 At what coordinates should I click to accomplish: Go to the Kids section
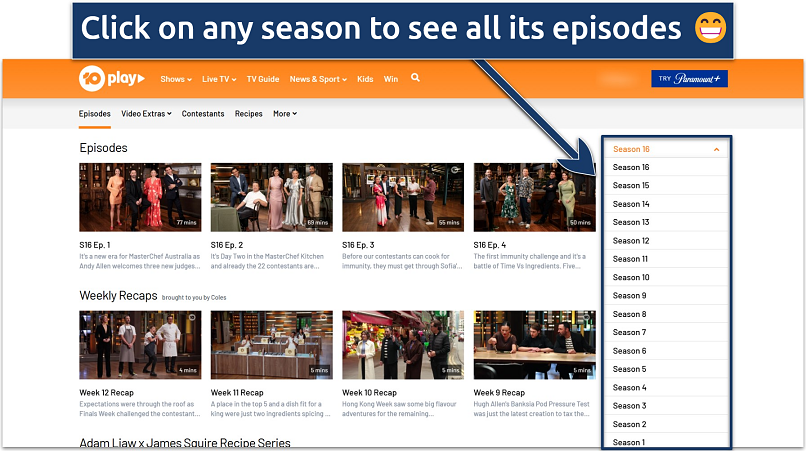(365, 79)
